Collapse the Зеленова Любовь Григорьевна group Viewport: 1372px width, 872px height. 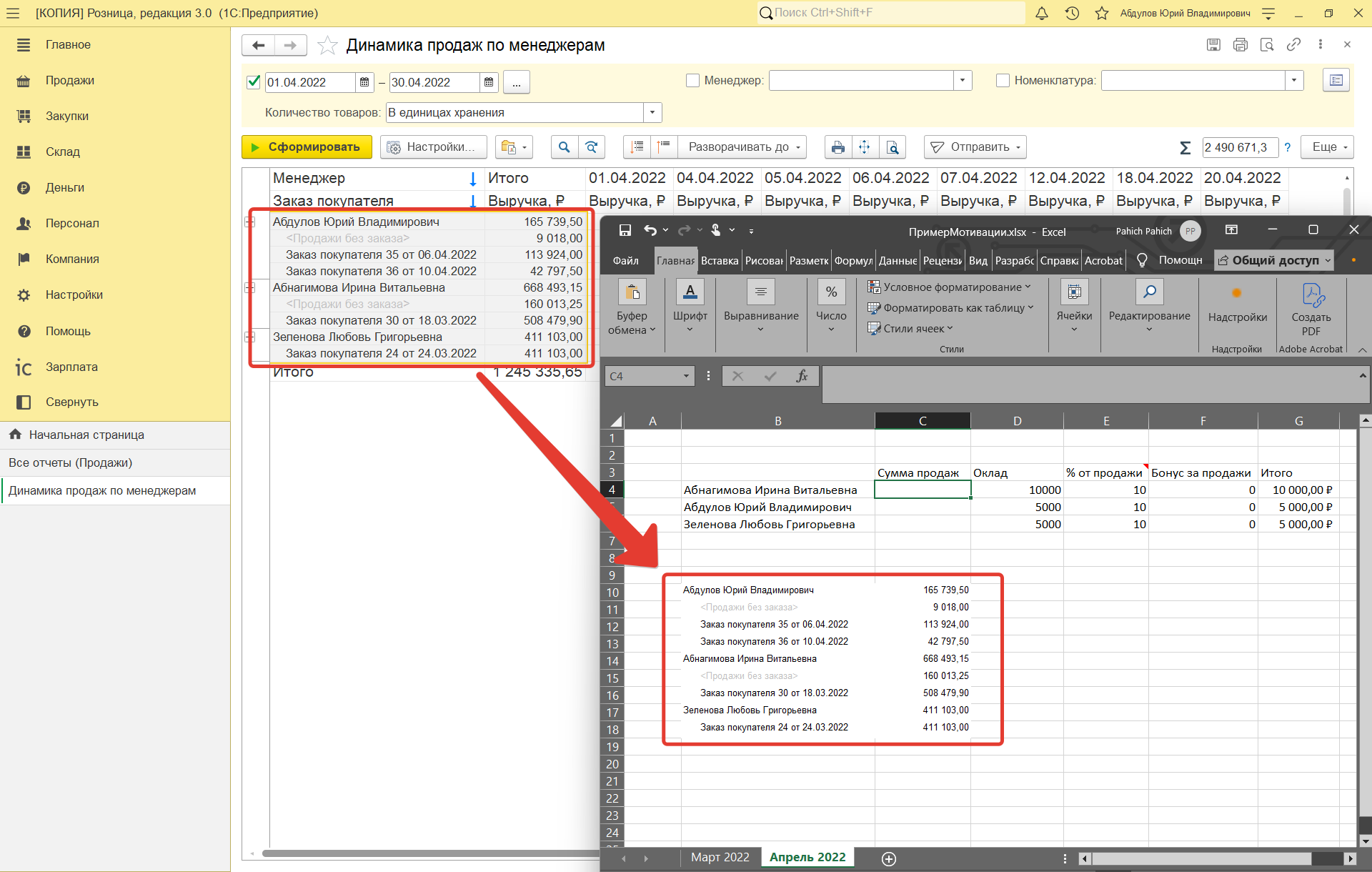(250, 337)
